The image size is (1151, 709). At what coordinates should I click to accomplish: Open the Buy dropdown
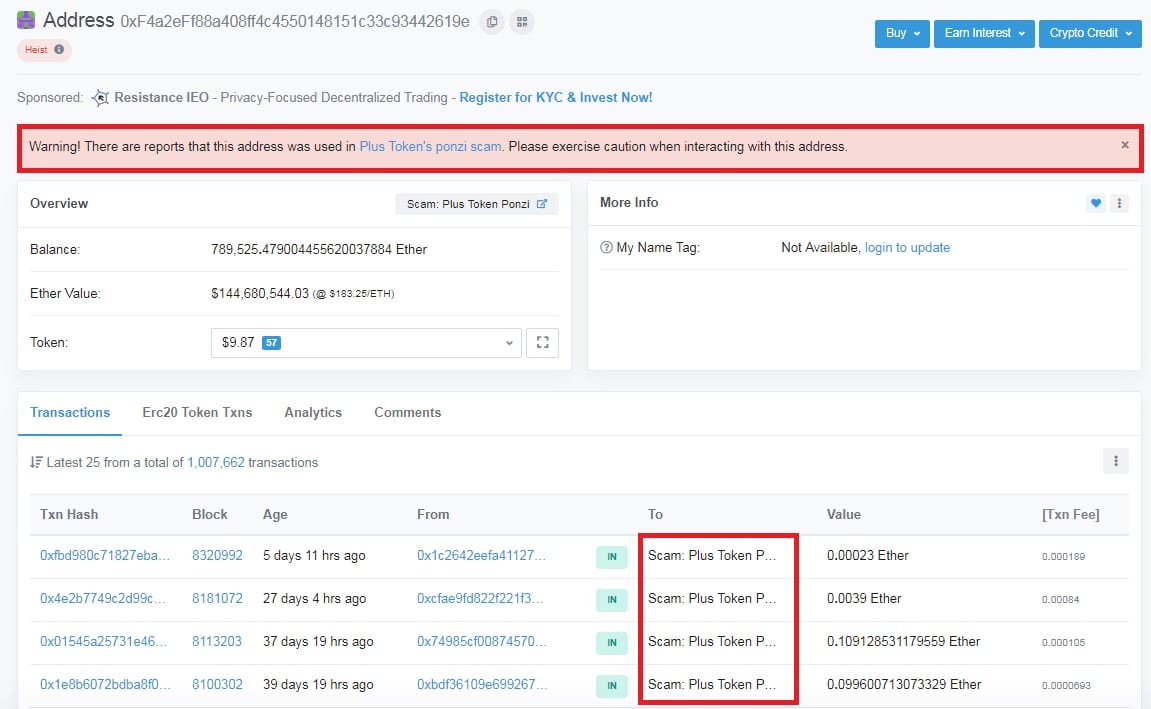coord(902,33)
